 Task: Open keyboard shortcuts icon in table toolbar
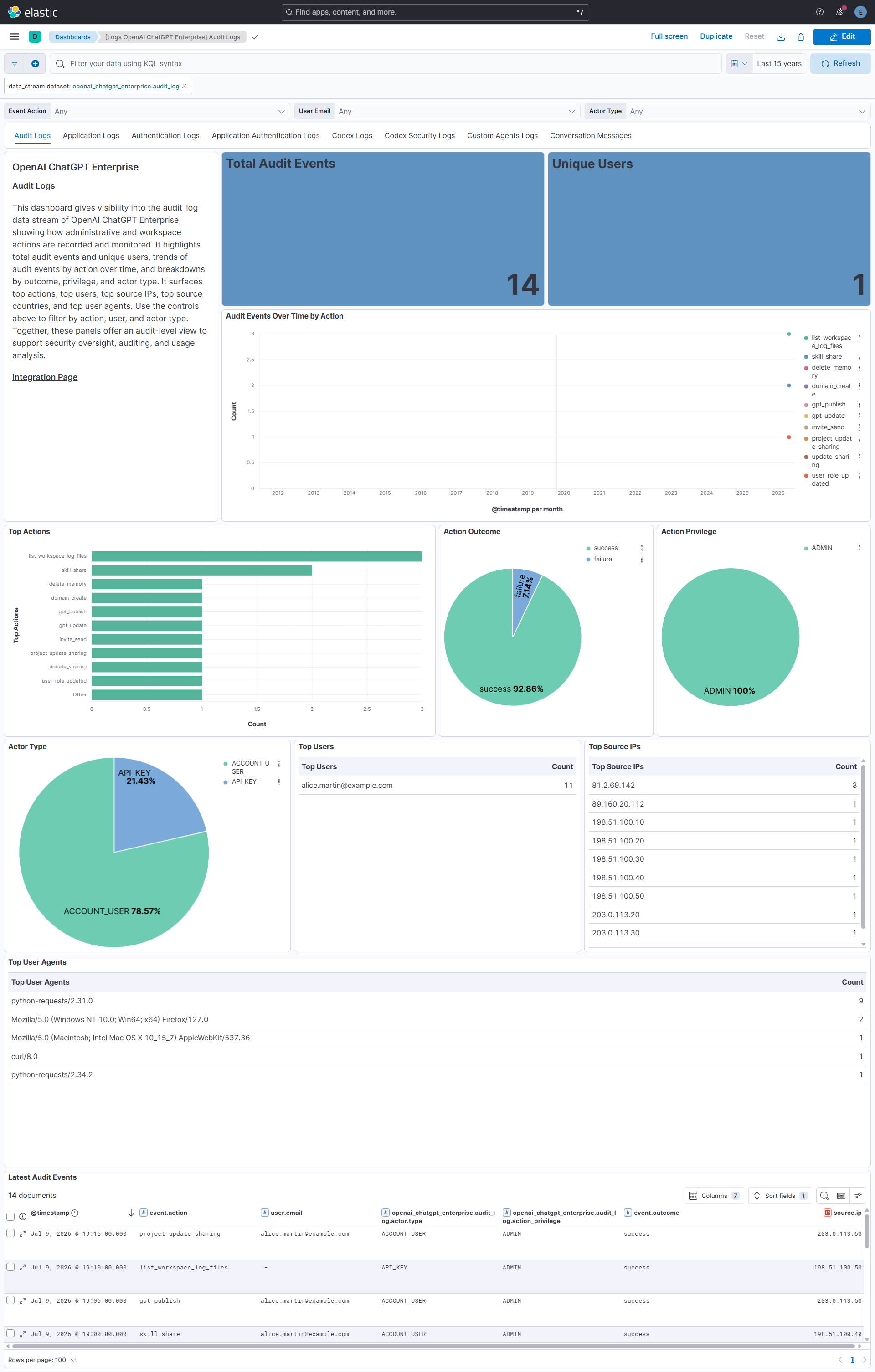coord(841,1196)
